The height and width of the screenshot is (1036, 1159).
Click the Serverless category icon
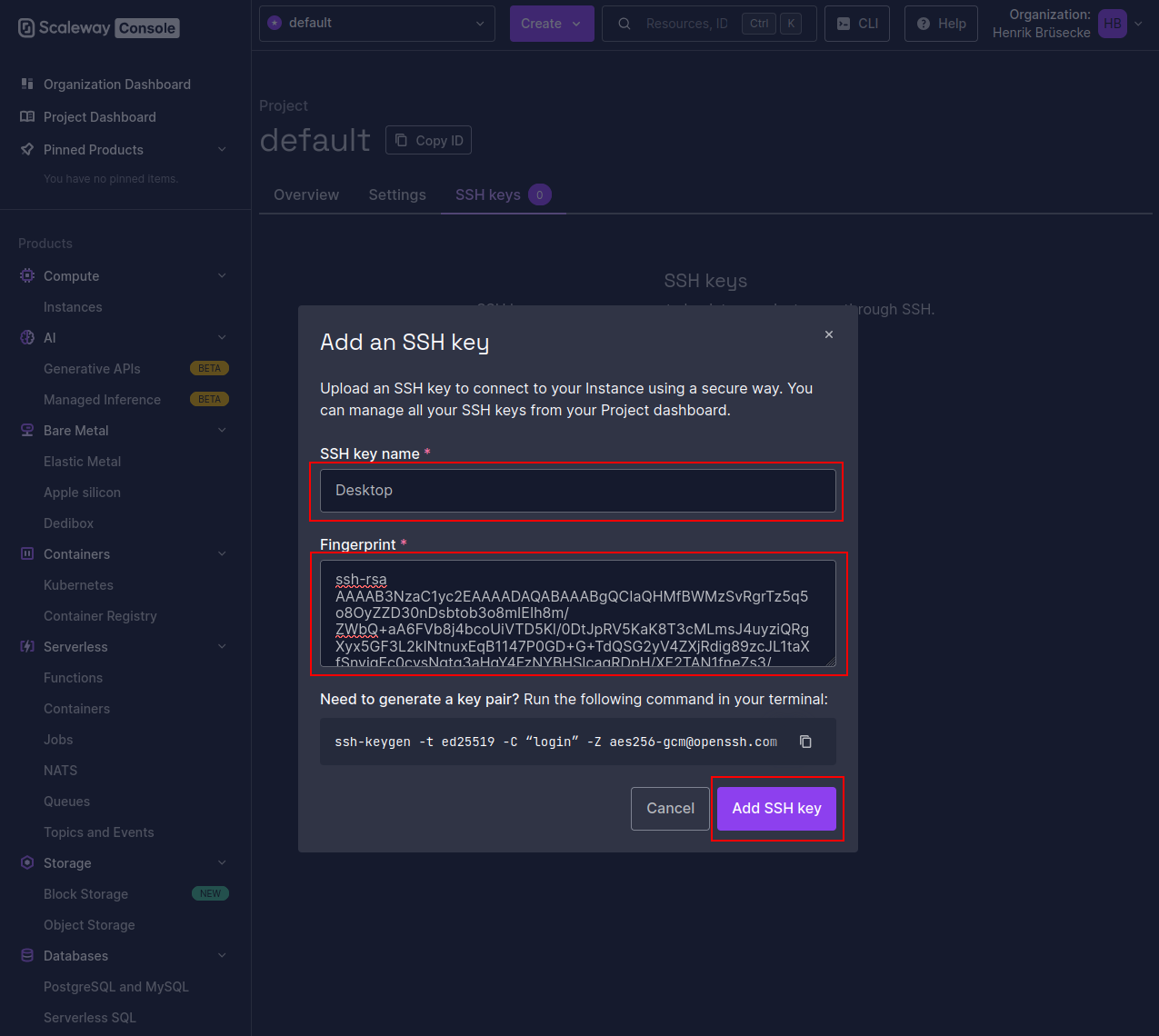pyautogui.click(x=27, y=646)
